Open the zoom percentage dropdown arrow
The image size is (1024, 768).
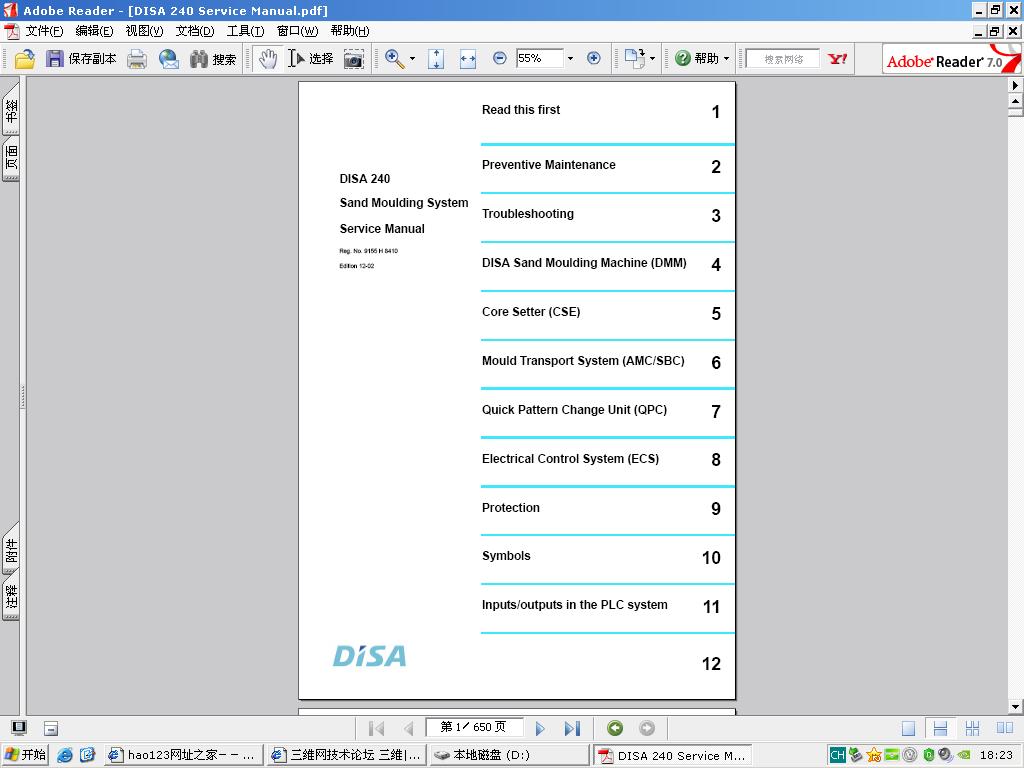pyautogui.click(x=570, y=58)
